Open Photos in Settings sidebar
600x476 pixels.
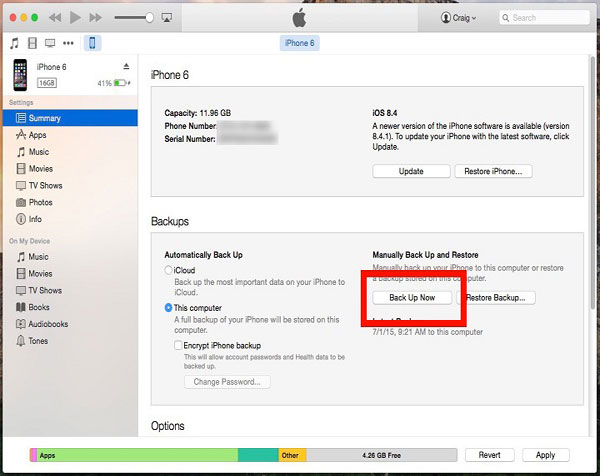(70, 202)
